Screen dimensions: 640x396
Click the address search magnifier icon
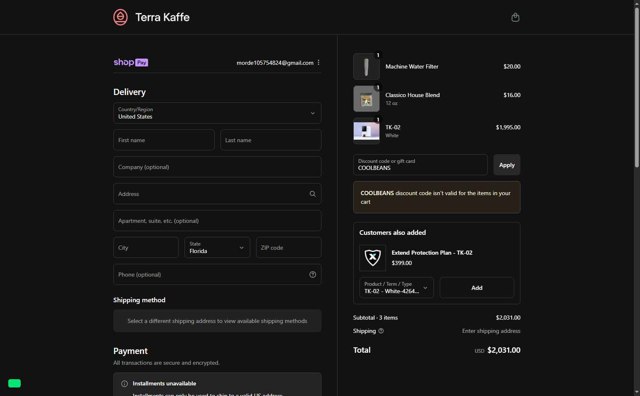click(313, 194)
